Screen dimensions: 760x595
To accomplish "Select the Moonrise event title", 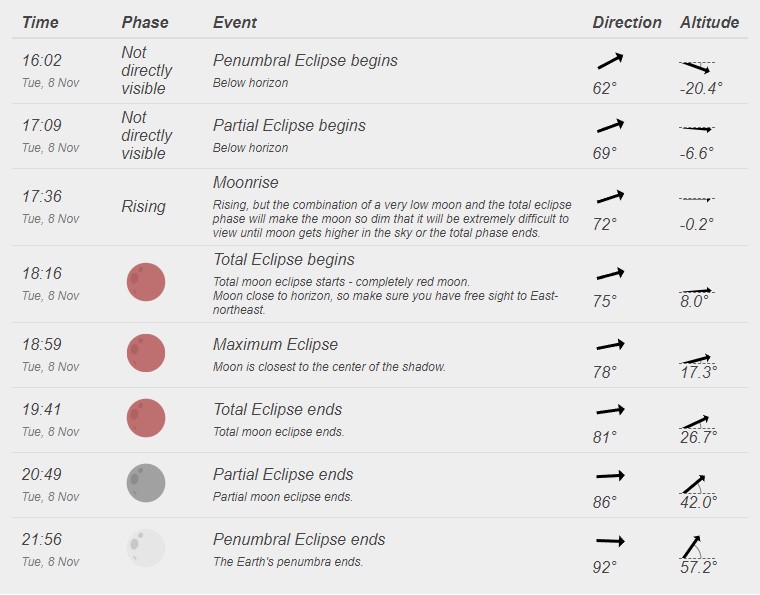I will click(245, 182).
